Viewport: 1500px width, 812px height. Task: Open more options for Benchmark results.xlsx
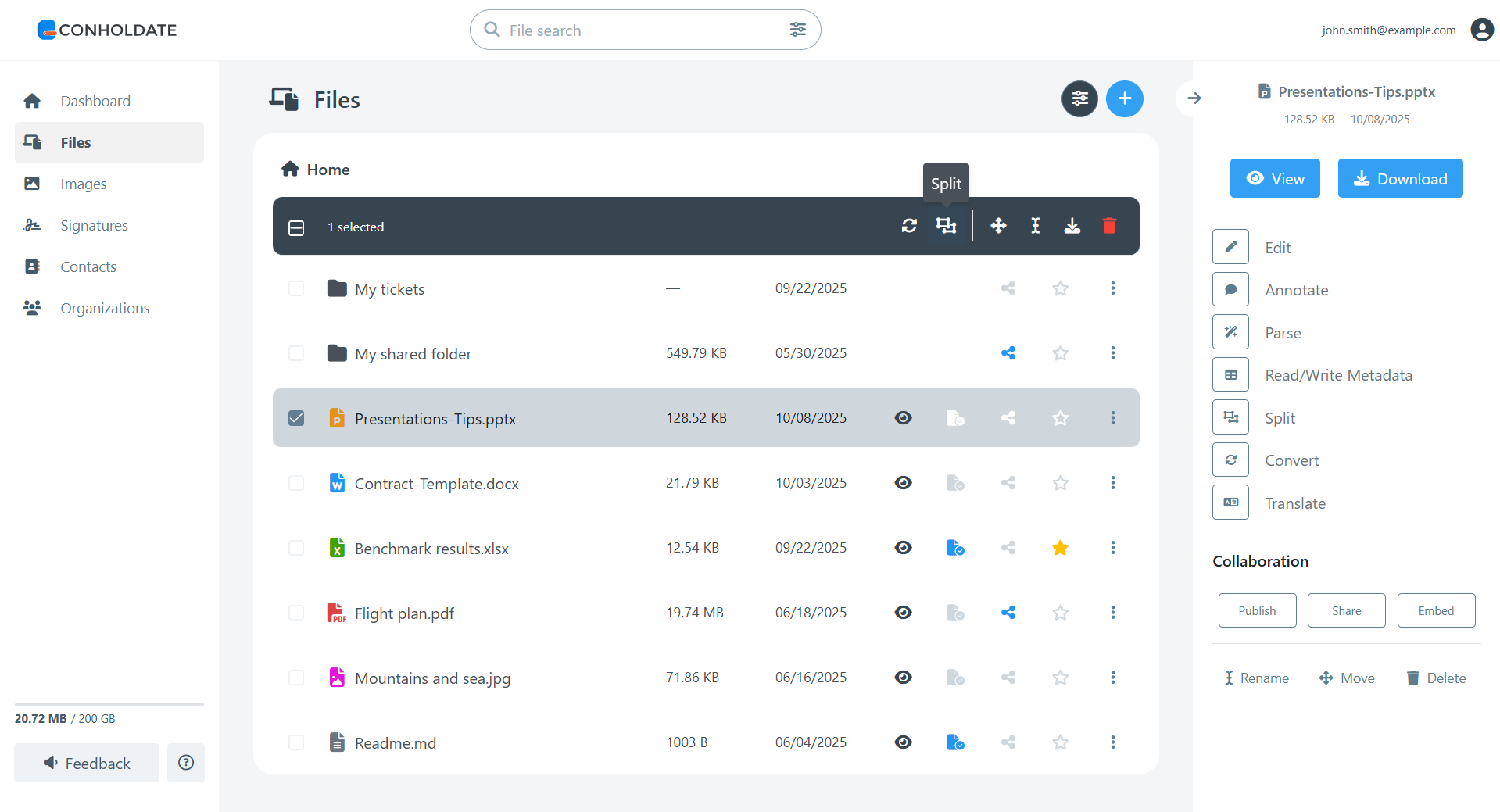pos(1112,548)
